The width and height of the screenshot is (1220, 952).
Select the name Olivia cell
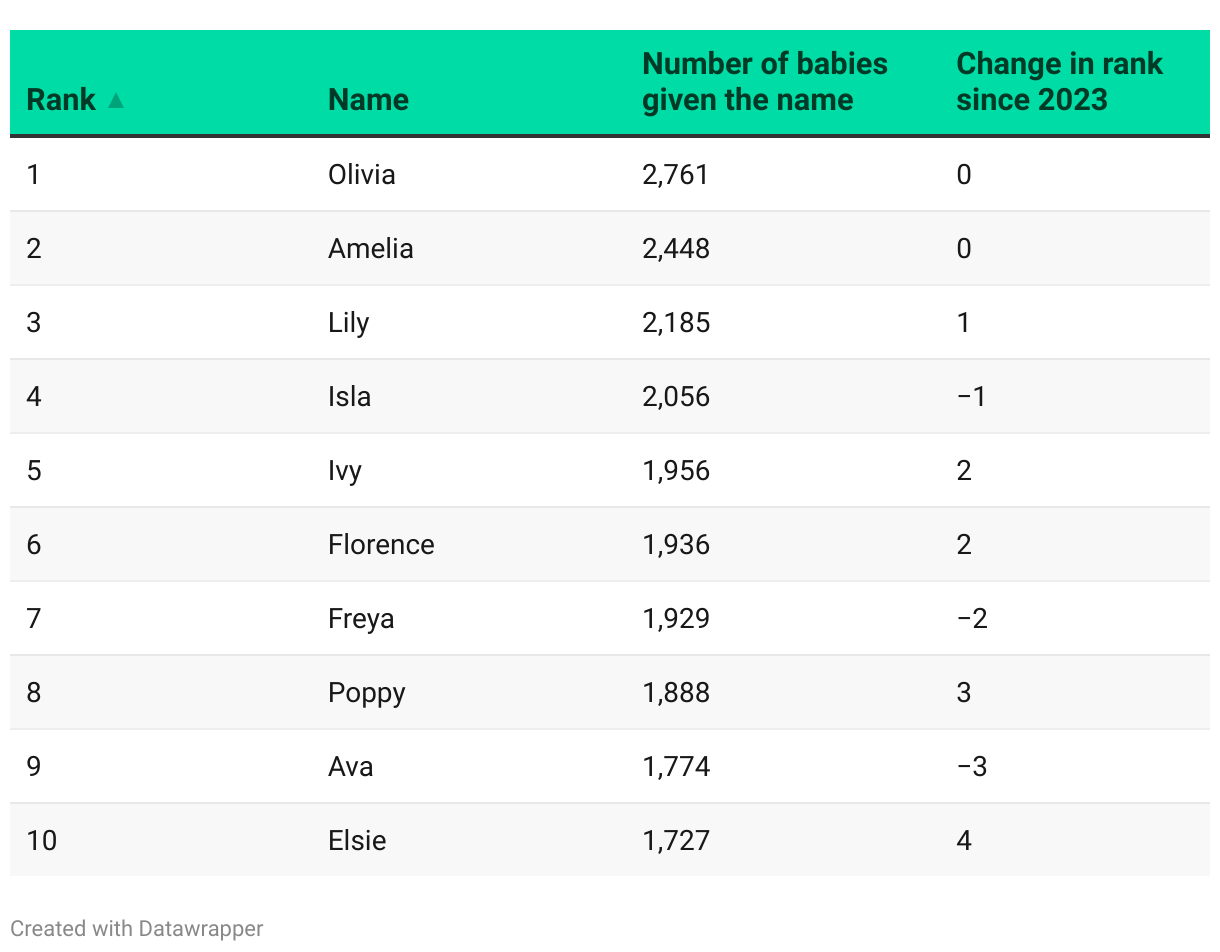361,175
